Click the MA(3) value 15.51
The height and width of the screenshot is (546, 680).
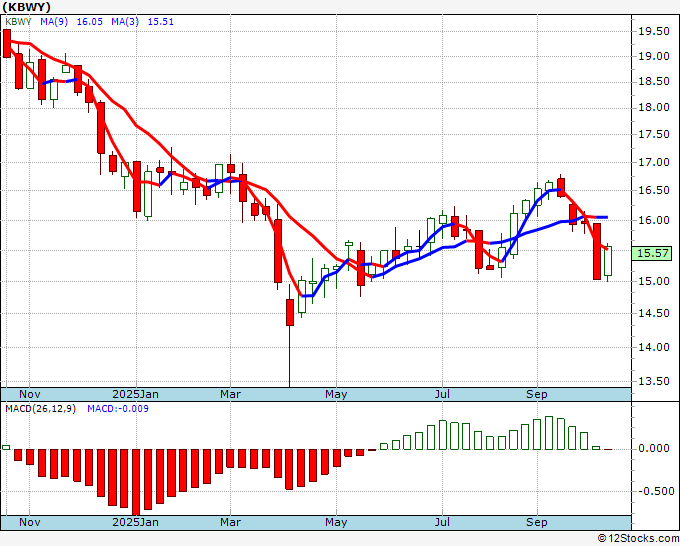160,22
